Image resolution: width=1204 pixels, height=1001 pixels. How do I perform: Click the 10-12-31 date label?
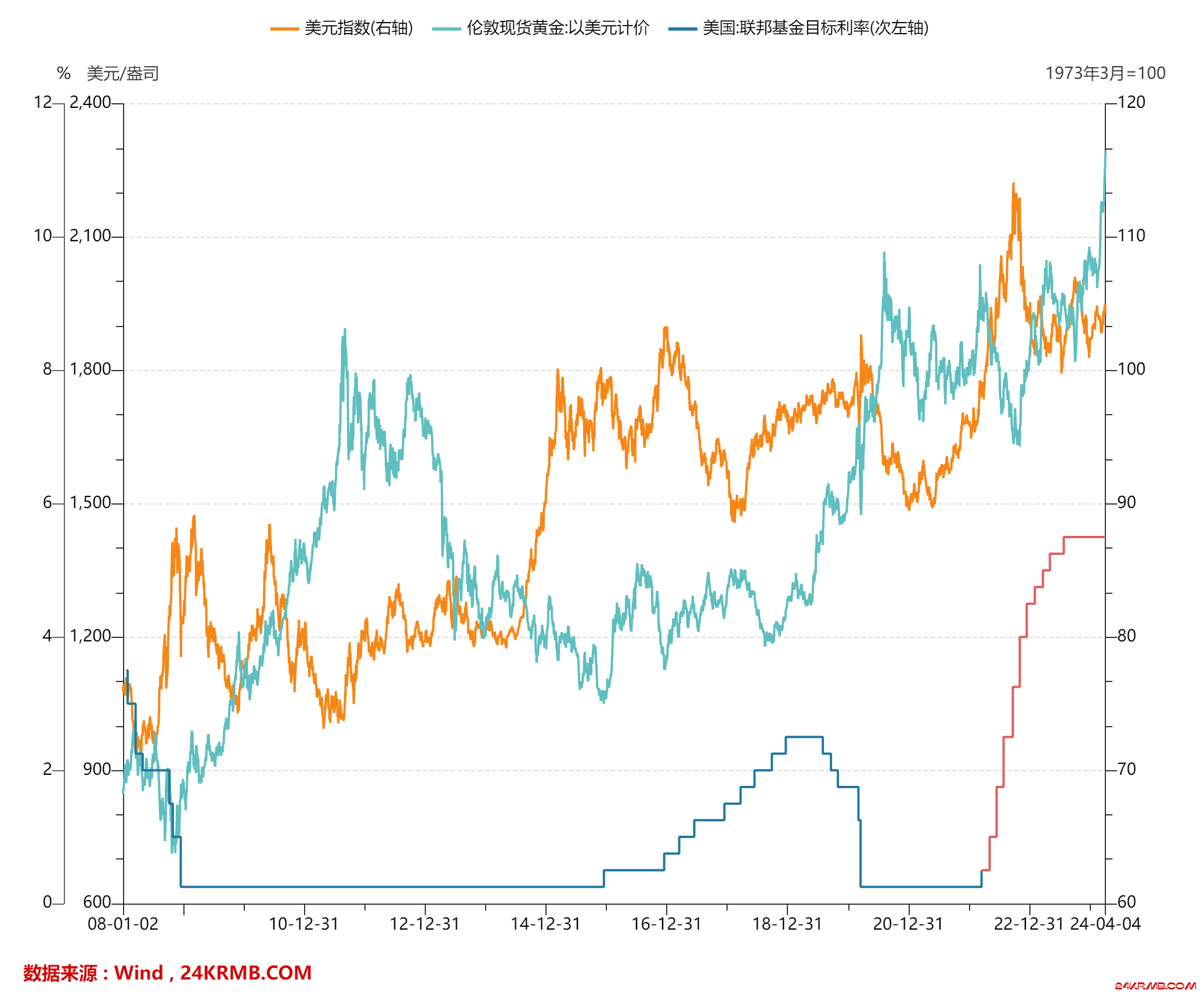304,924
